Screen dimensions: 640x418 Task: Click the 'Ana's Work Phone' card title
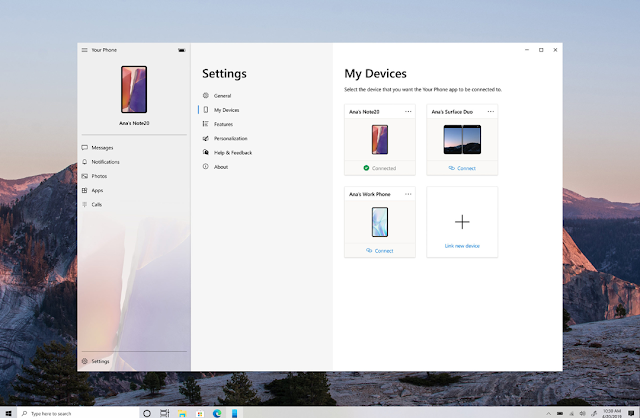tap(370, 194)
